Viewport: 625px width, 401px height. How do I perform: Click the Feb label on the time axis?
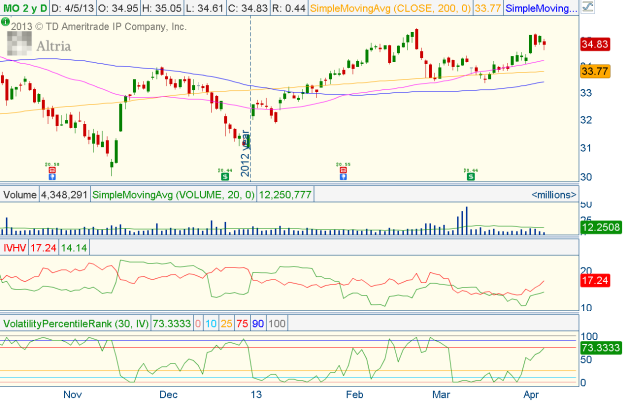354,395
